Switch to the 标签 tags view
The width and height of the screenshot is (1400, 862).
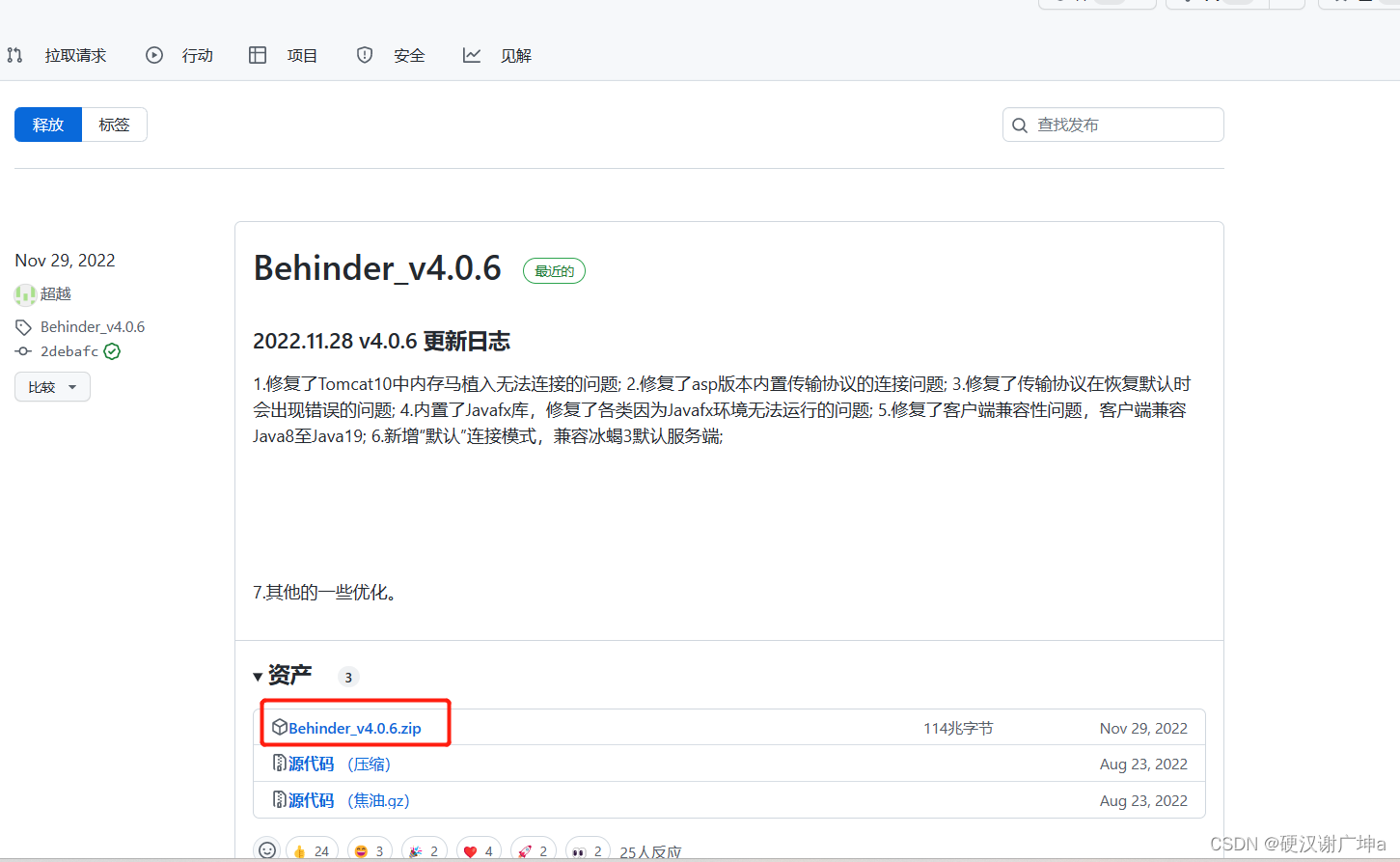pos(114,125)
